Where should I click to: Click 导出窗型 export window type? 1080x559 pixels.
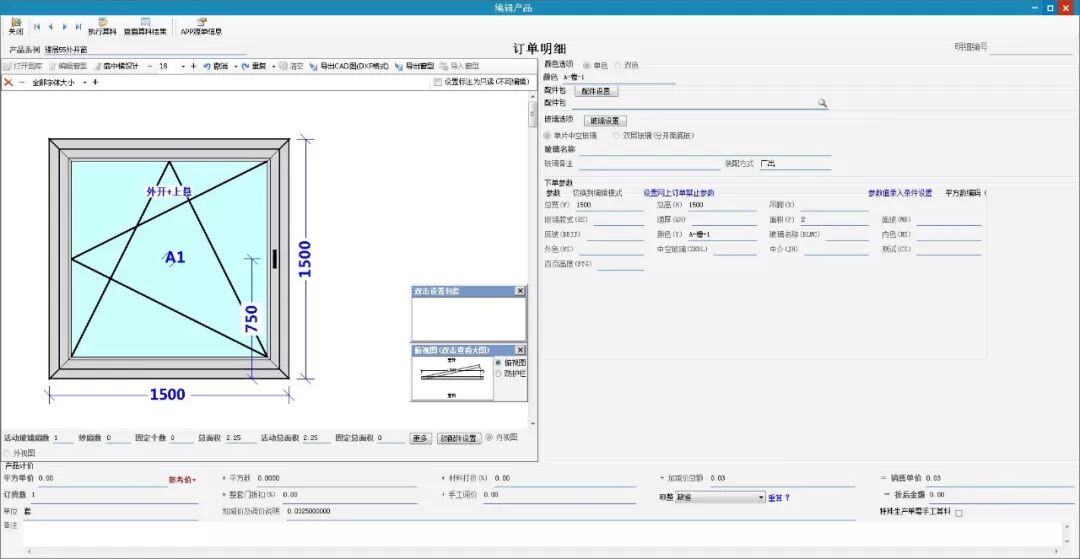click(x=415, y=66)
